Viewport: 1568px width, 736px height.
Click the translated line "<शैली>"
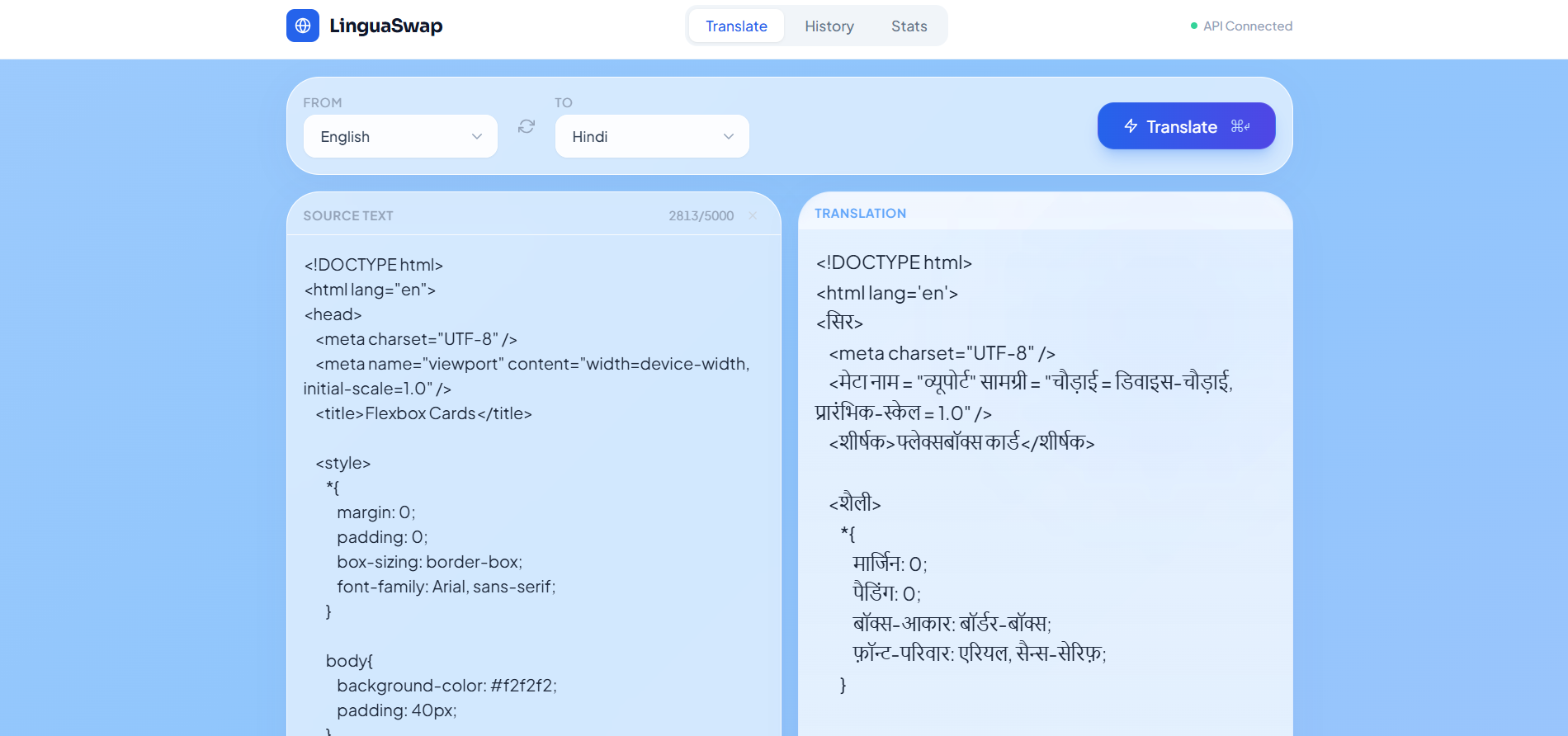tap(855, 503)
